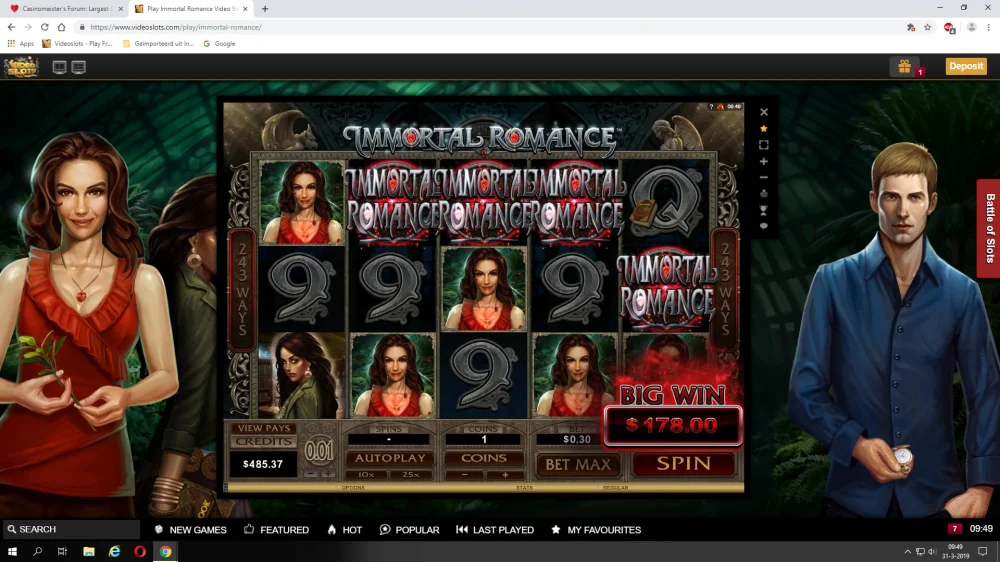Open NEW GAMES category
This screenshot has width=1000, height=562.
pos(191,529)
